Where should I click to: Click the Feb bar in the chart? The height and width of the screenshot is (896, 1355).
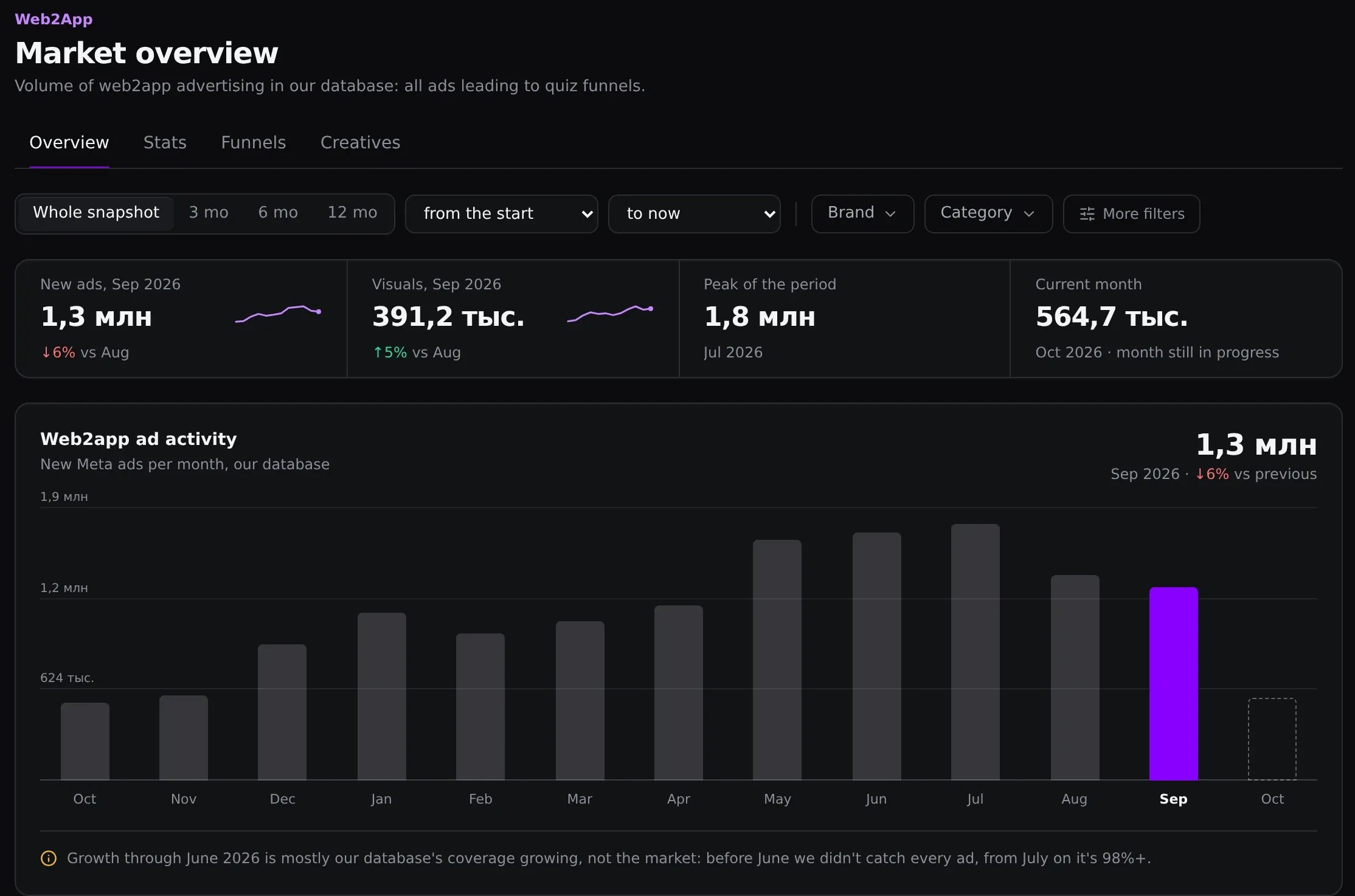[480, 706]
